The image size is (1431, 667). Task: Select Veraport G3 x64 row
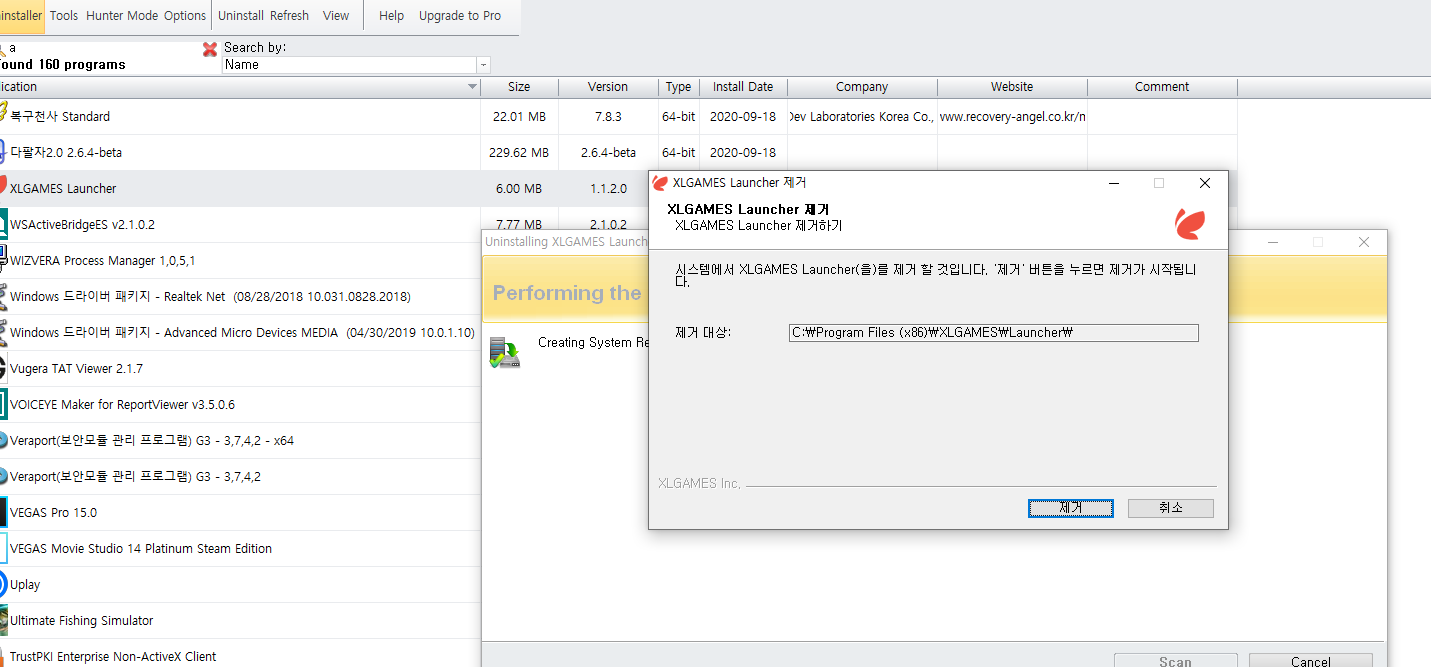point(240,441)
